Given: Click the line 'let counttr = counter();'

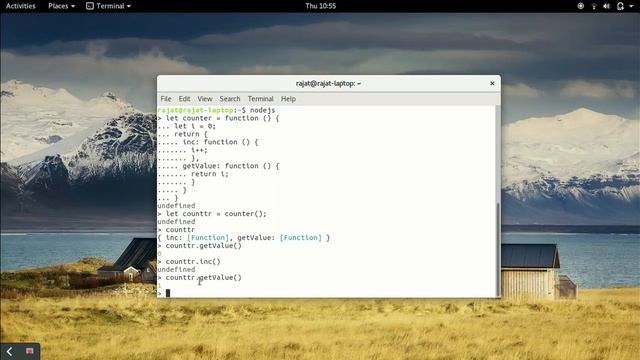Looking at the screenshot, I should point(216,214).
